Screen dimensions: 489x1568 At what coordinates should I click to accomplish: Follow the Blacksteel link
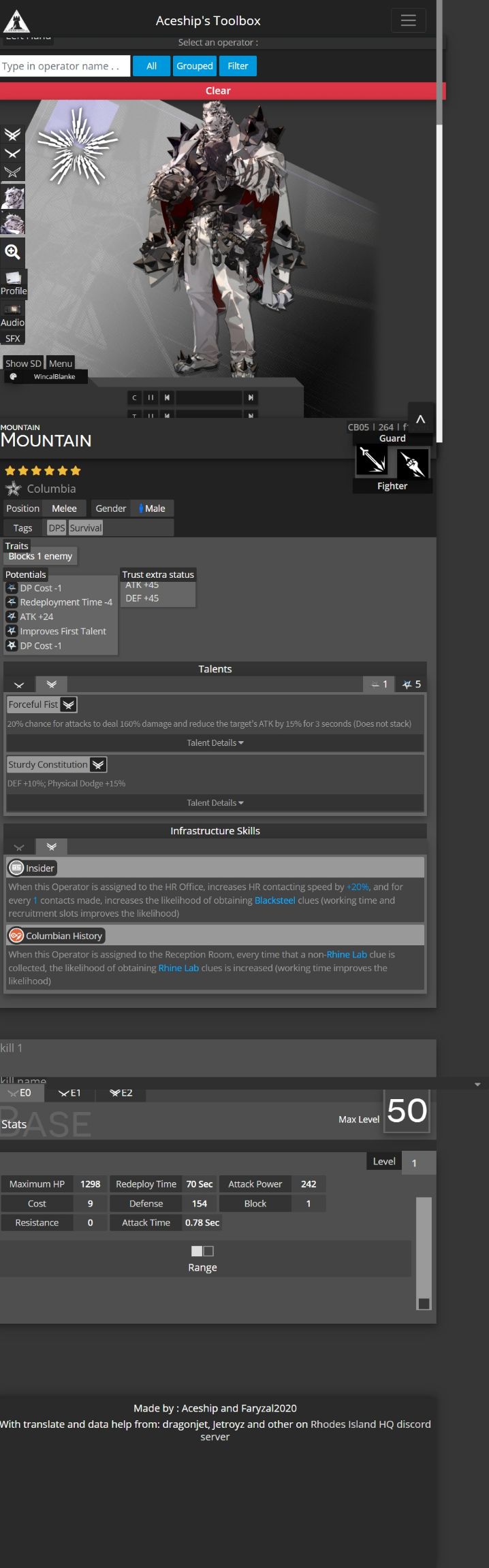coord(275,900)
